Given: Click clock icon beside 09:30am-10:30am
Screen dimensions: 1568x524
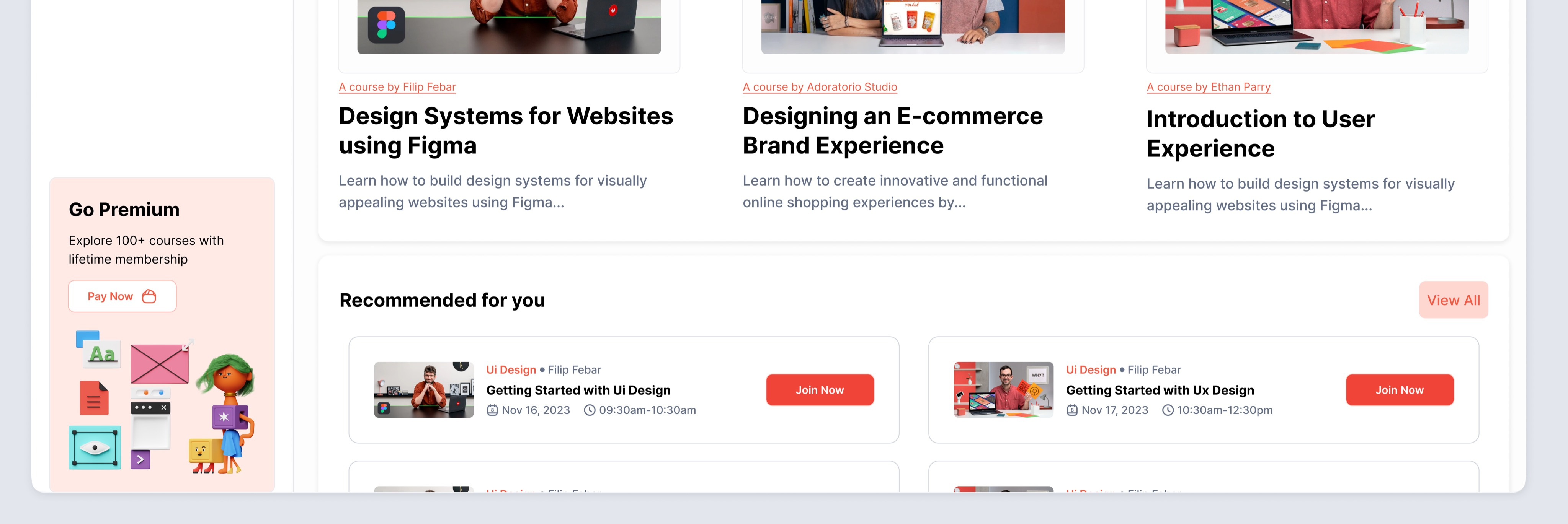Looking at the screenshot, I should [589, 410].
